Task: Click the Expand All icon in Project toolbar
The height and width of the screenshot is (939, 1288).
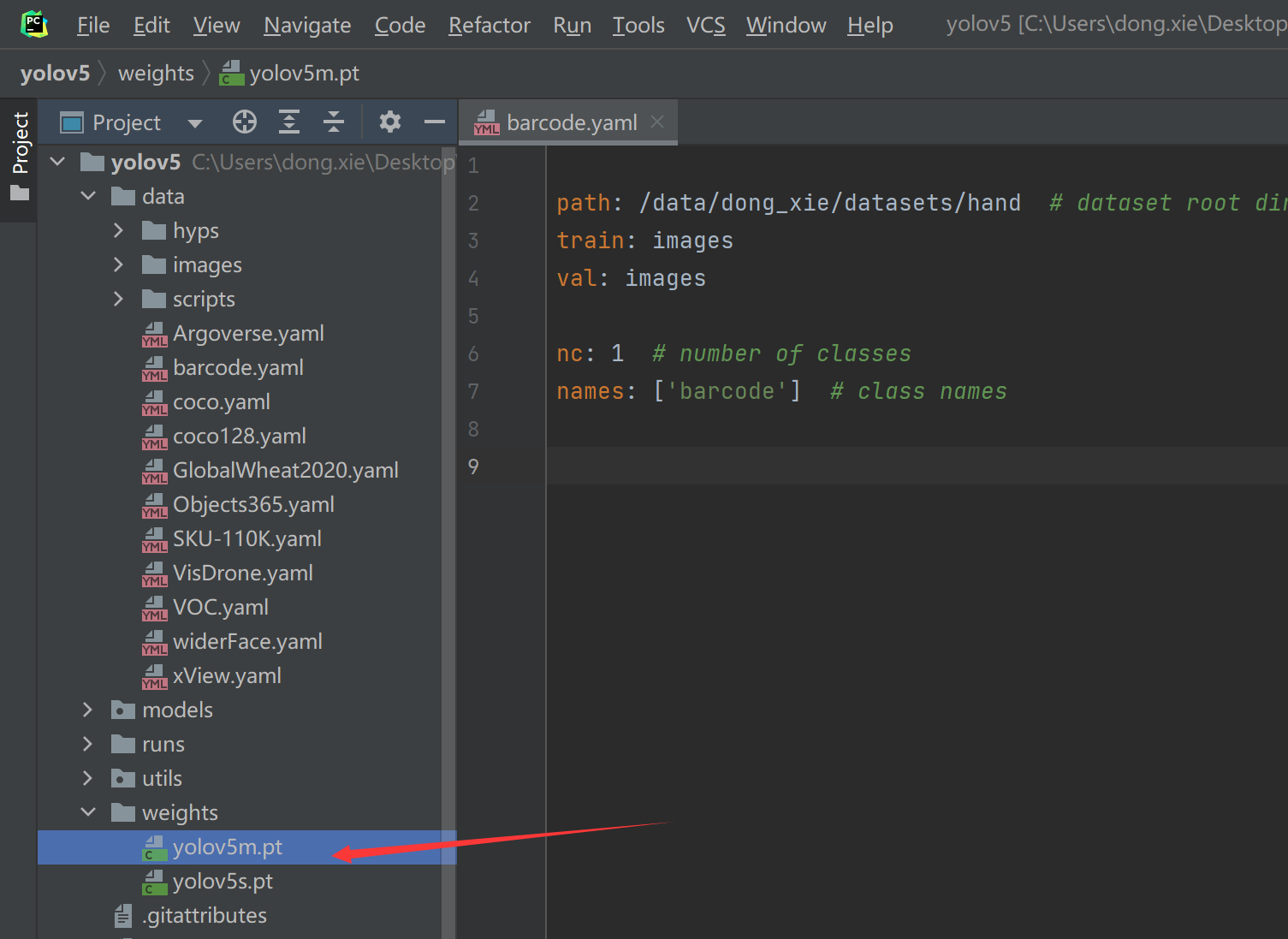Action: tap(289, 122)
